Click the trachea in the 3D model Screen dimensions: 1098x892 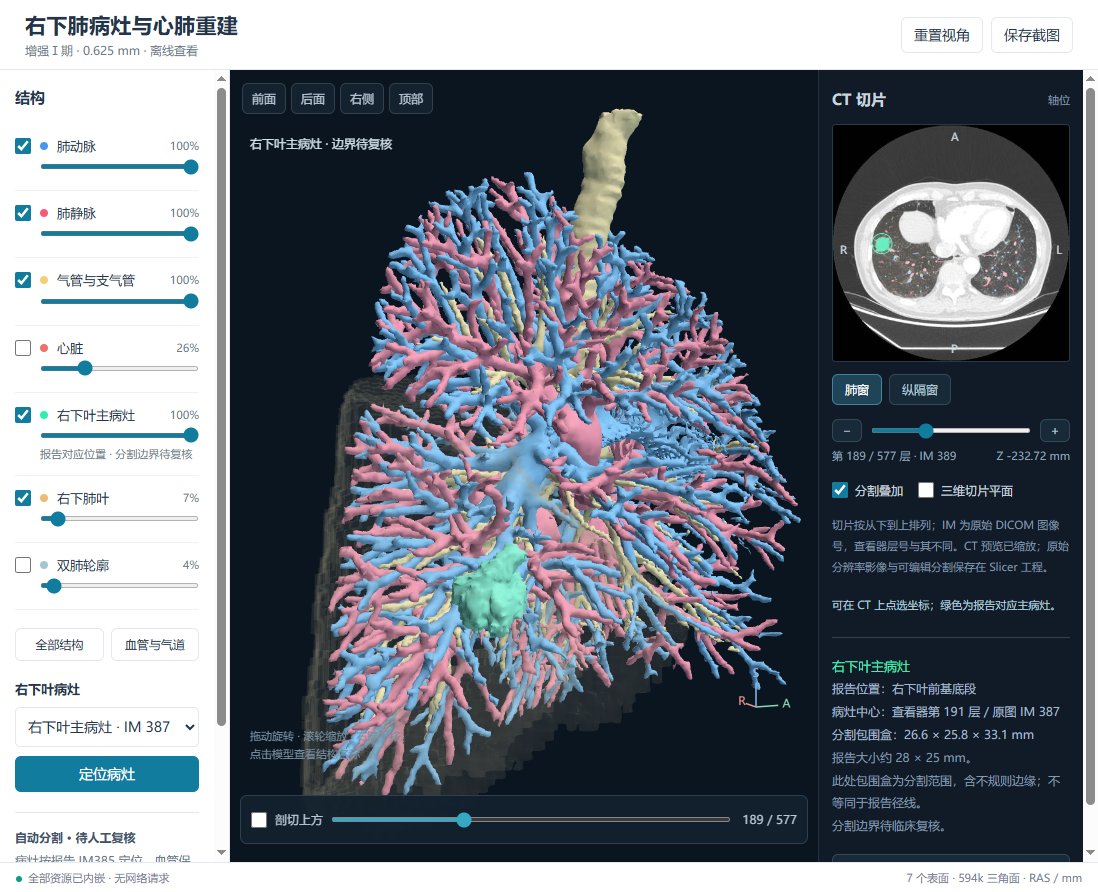[x=604, y=179]
